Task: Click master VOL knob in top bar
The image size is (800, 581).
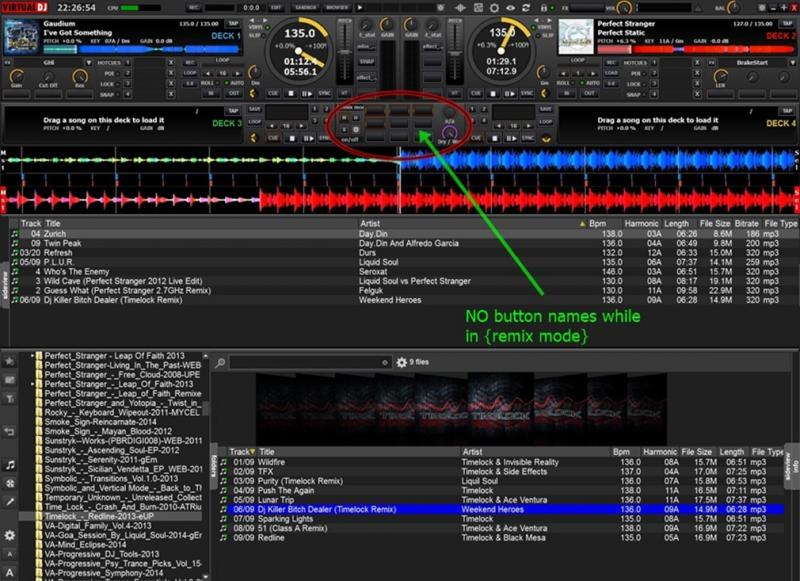Action: point(623,8)
